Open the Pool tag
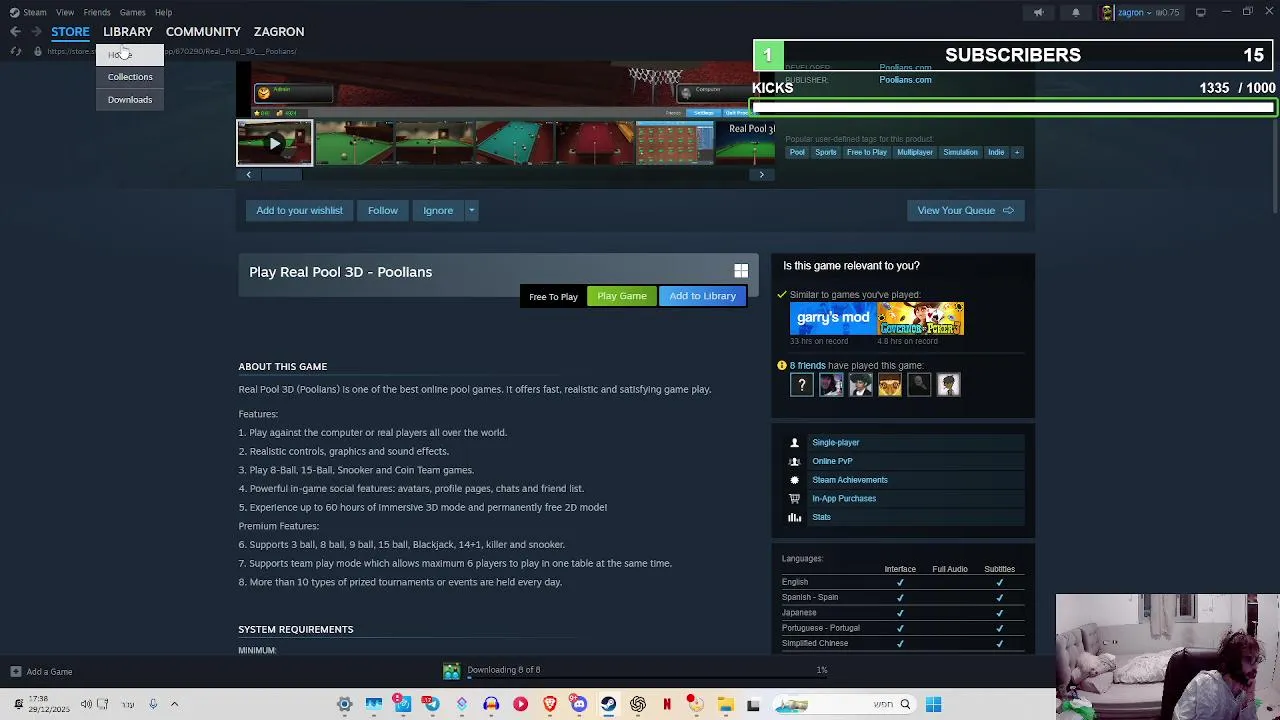This screenshot has height=720, width=1280. pyautogui.click(x=797, y=152)
